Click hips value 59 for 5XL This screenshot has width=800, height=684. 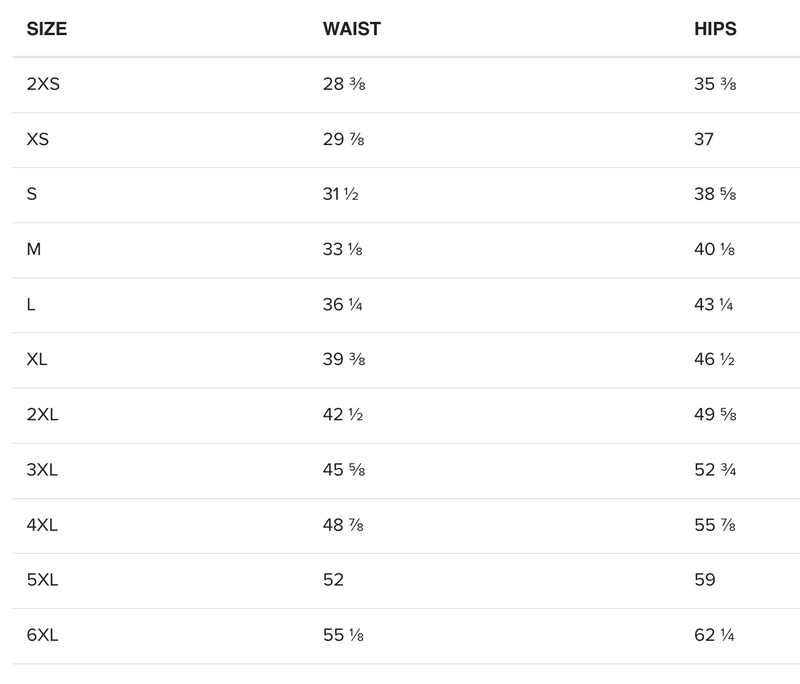click(x=704, y=580)
